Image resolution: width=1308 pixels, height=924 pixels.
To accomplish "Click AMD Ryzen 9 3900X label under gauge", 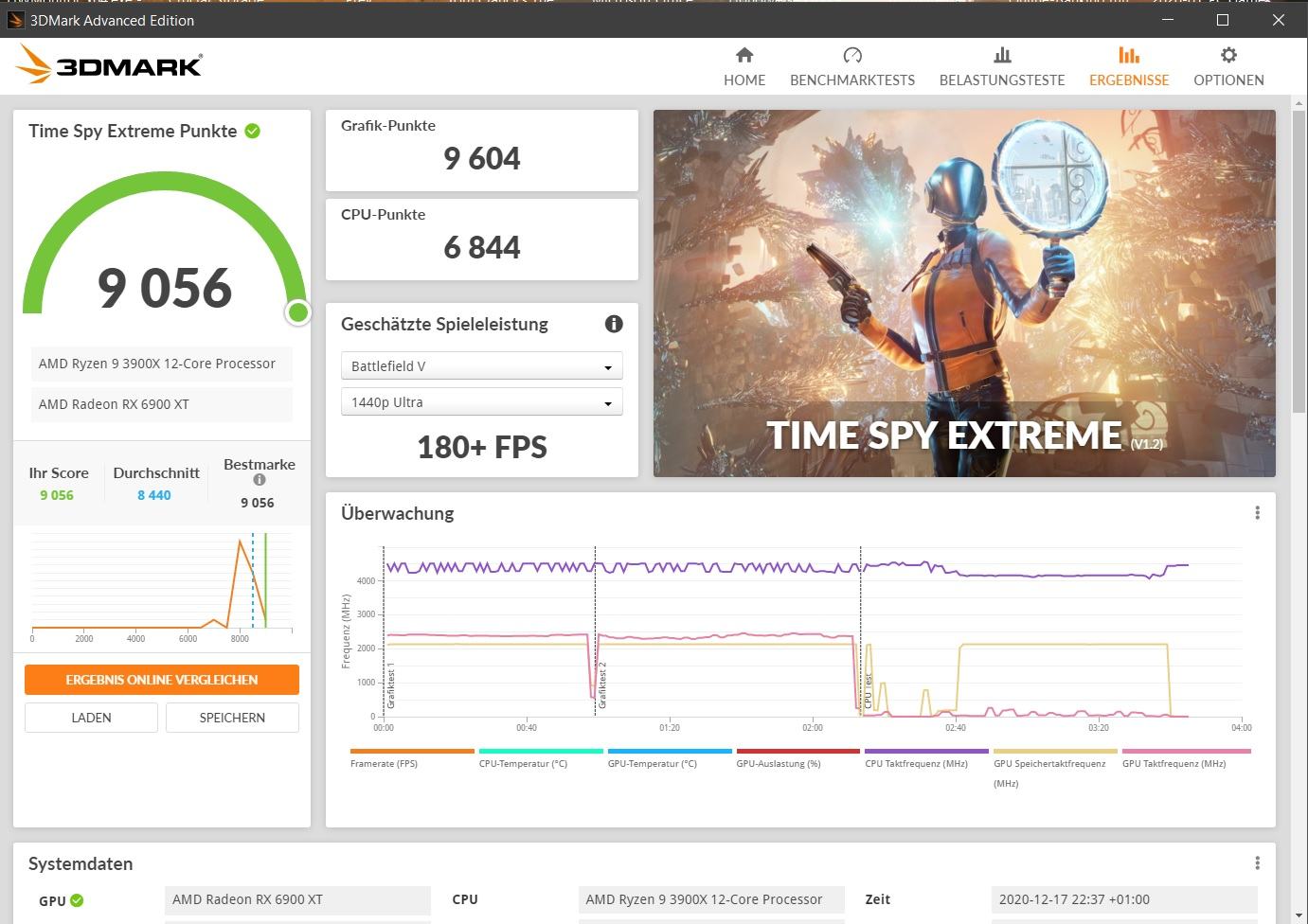I will [162, 364].
